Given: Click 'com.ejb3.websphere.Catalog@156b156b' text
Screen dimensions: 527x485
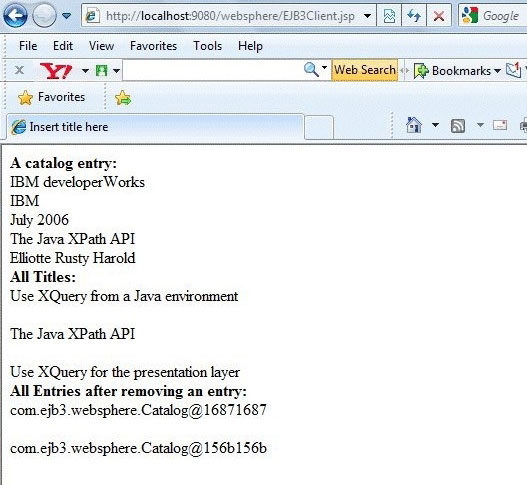Looking at the screenshot, I should [x=138, y=448].
